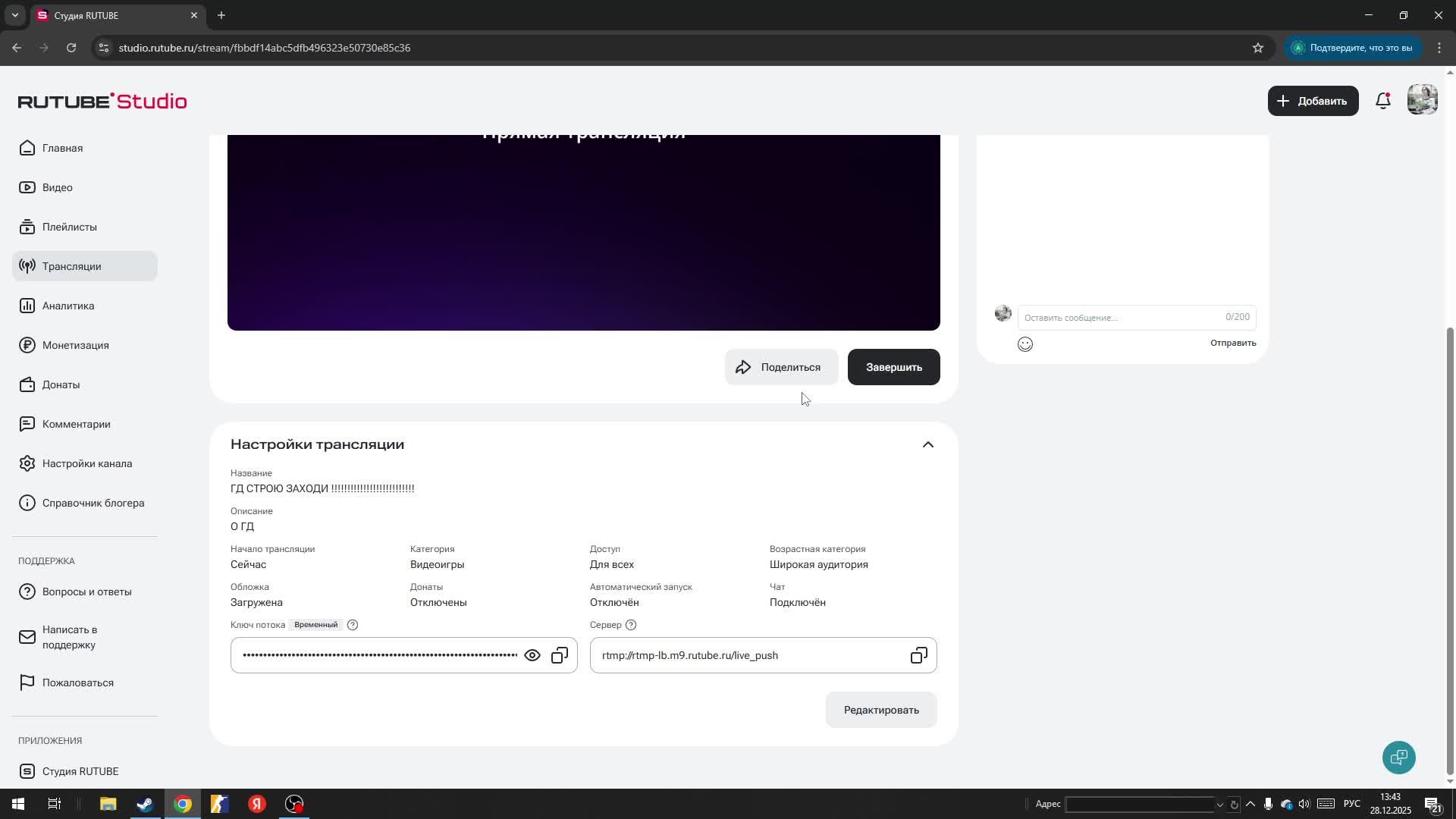Viewport: 1456px width, 819px height.
Task: Click help icon next to Сервер
Action: point(631,625)
